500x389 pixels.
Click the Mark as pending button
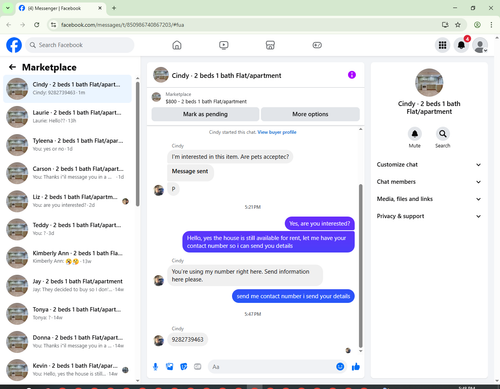pos(205,114)
